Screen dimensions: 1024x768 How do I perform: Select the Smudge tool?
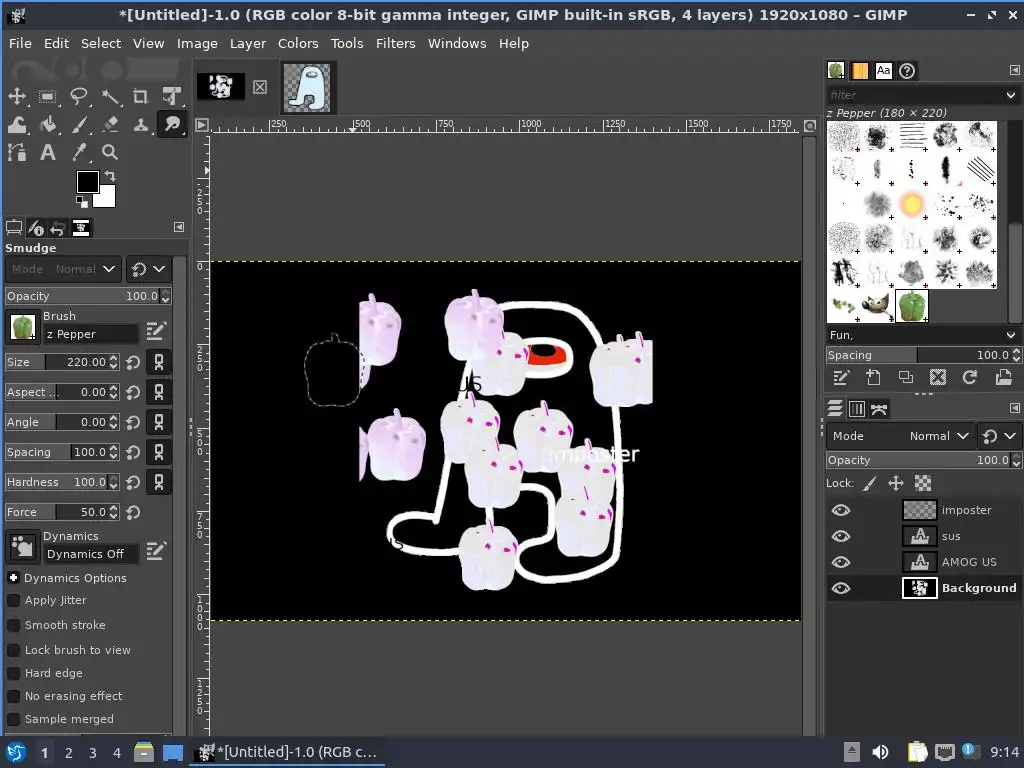(x=172, y=124)
